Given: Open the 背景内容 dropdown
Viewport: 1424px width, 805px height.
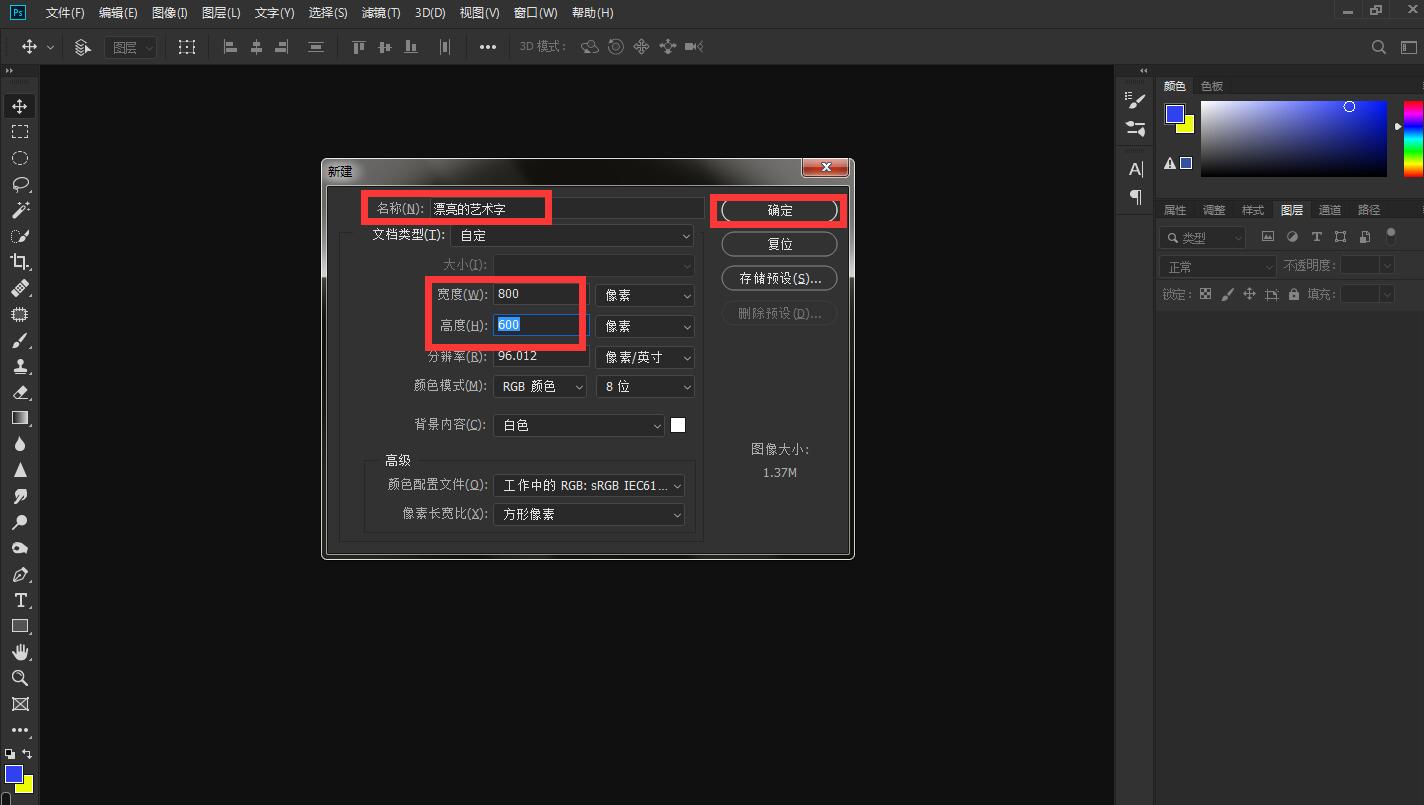Looking at the screenshot, I should 579,426.
